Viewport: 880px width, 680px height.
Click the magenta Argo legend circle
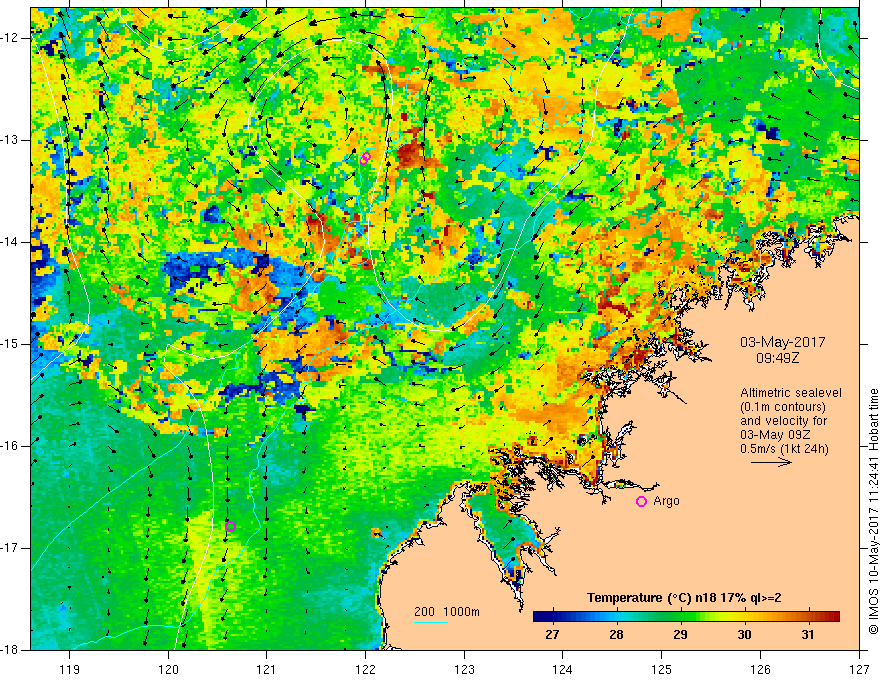tap(641, 502)
